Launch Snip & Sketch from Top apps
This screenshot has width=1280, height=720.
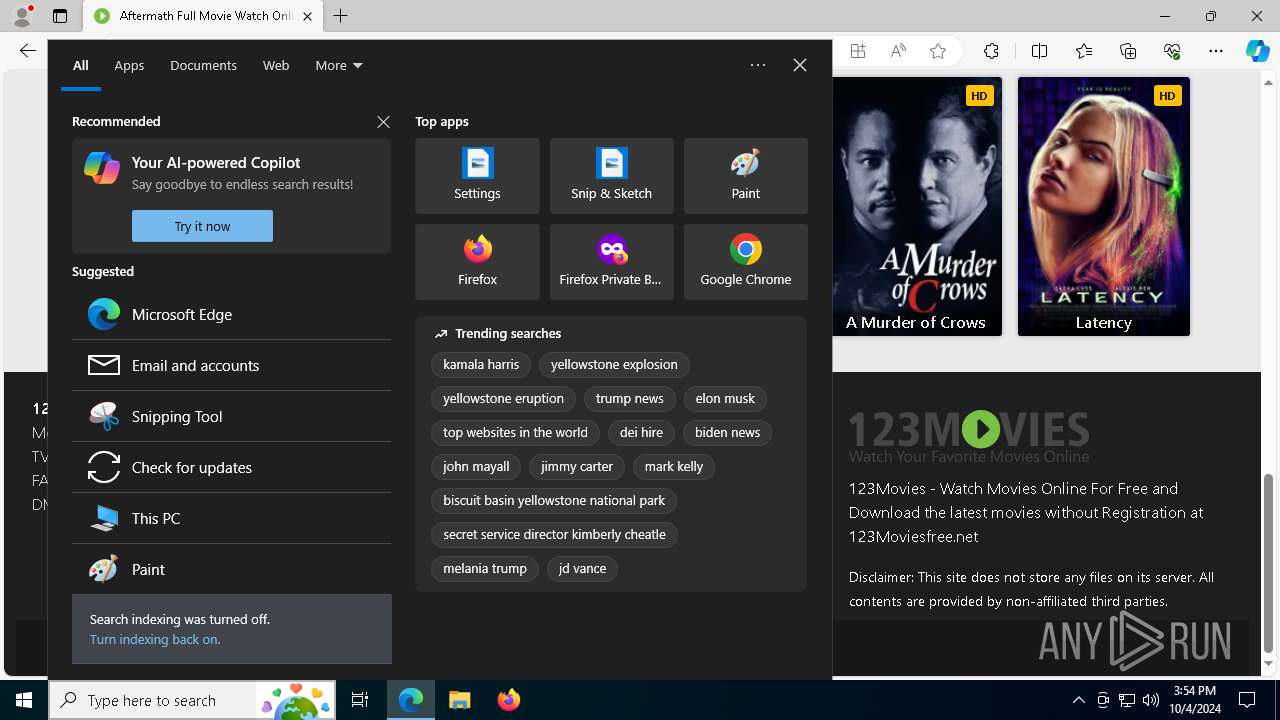(x=611, y=176)
